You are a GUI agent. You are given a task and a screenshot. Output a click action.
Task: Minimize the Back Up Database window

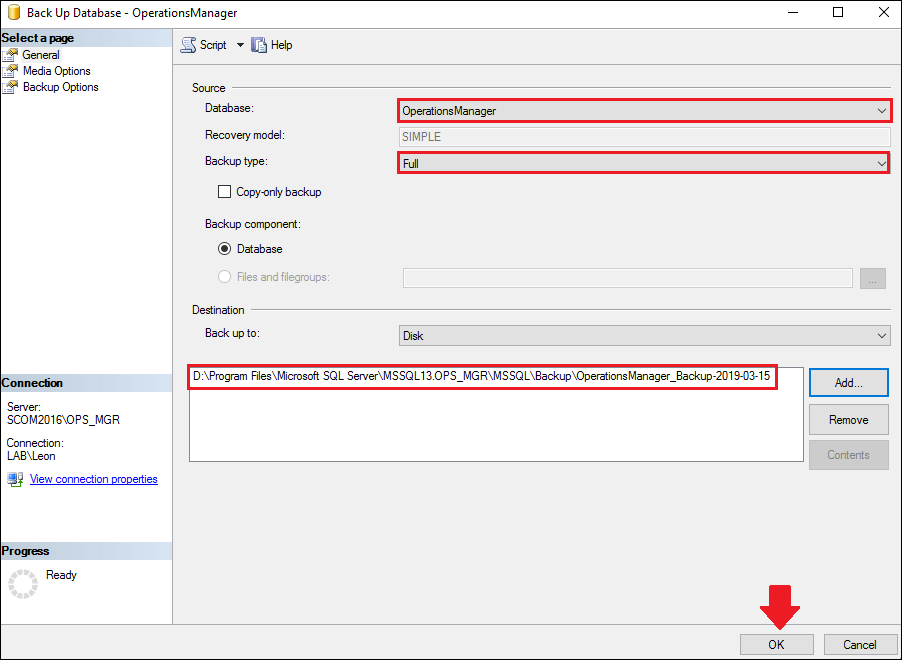793,12
